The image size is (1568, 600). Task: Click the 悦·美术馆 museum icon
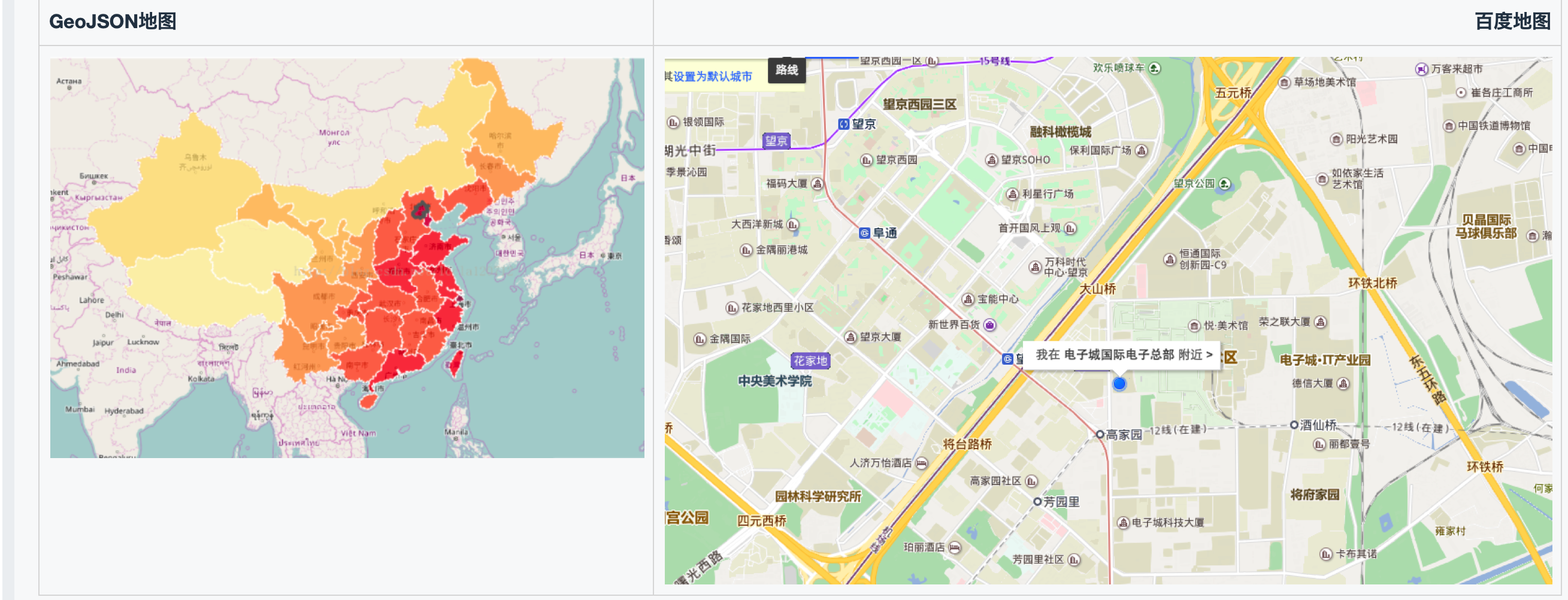pos(1194,326)
